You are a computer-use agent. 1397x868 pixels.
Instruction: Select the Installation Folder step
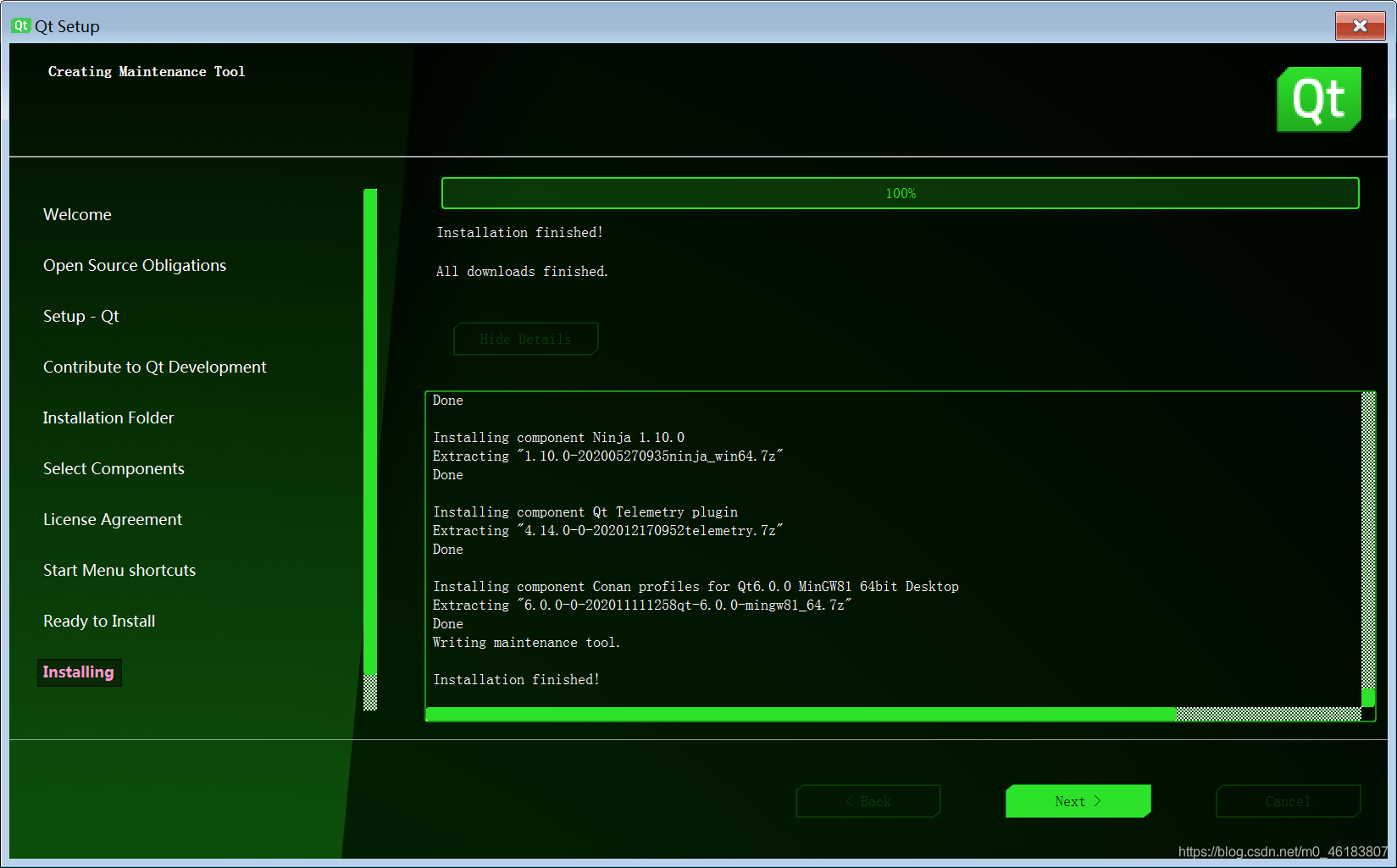click(x=108, y=417)
